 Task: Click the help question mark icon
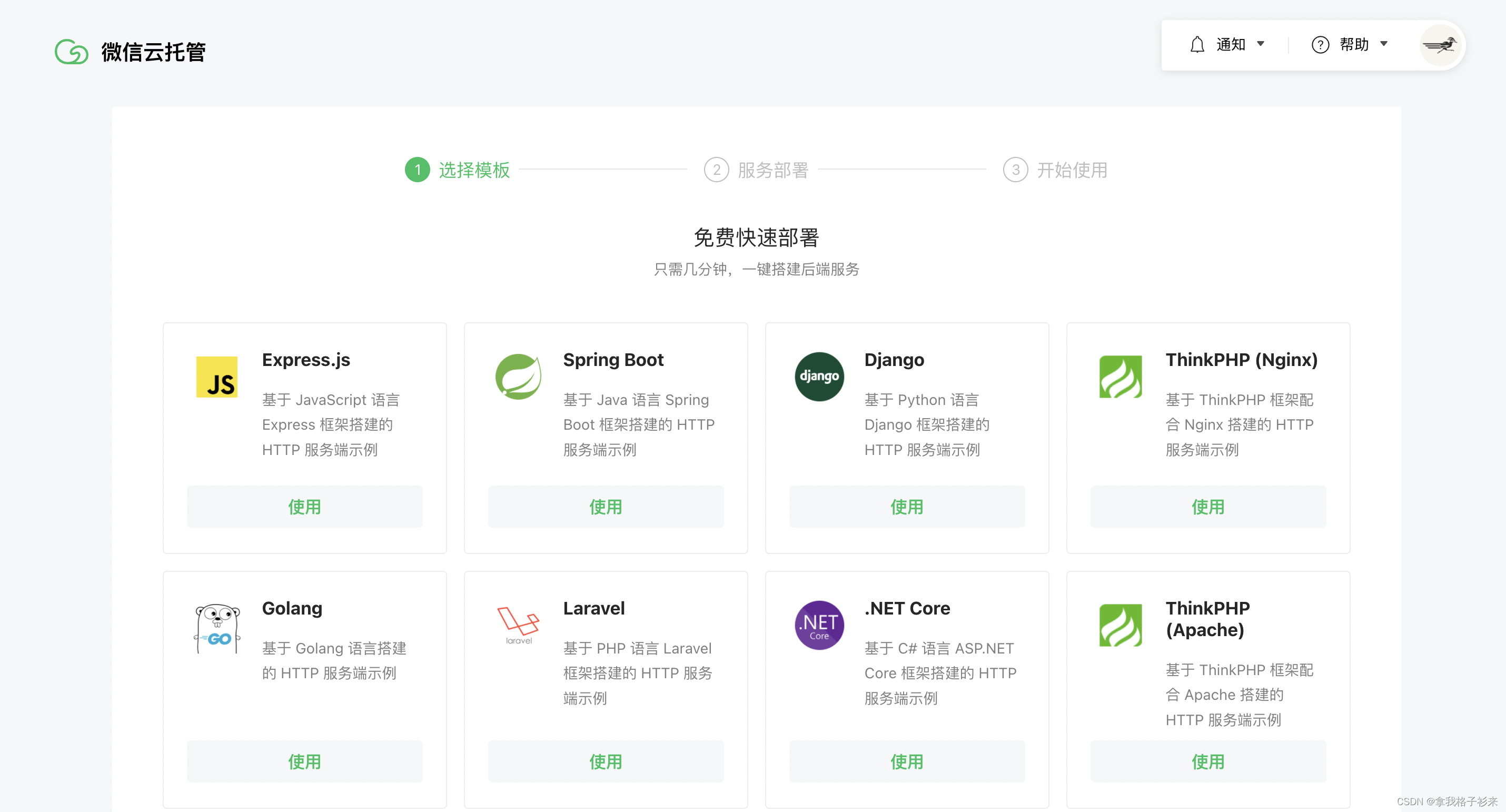coord(1320,44)
